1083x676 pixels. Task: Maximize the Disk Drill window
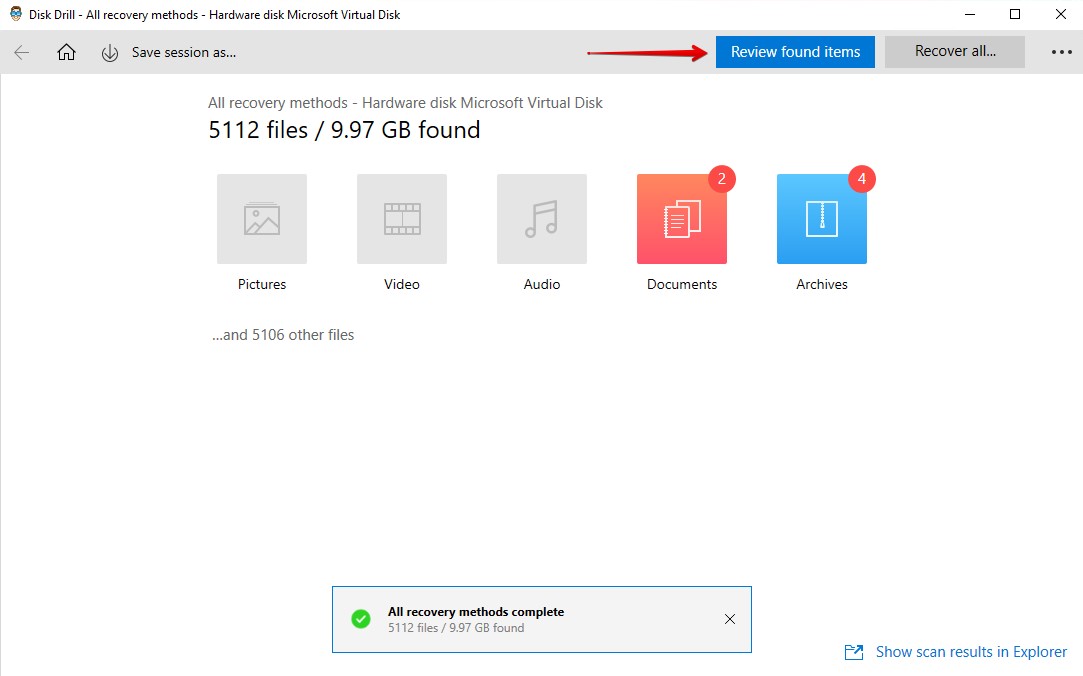(1015, 14)
